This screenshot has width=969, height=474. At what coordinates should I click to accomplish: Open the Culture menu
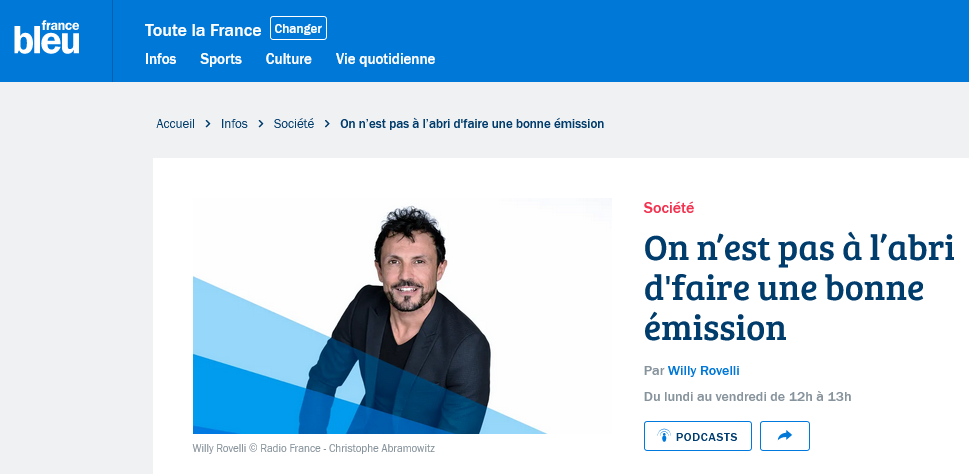pyautogui.click(x=289, y=59)
